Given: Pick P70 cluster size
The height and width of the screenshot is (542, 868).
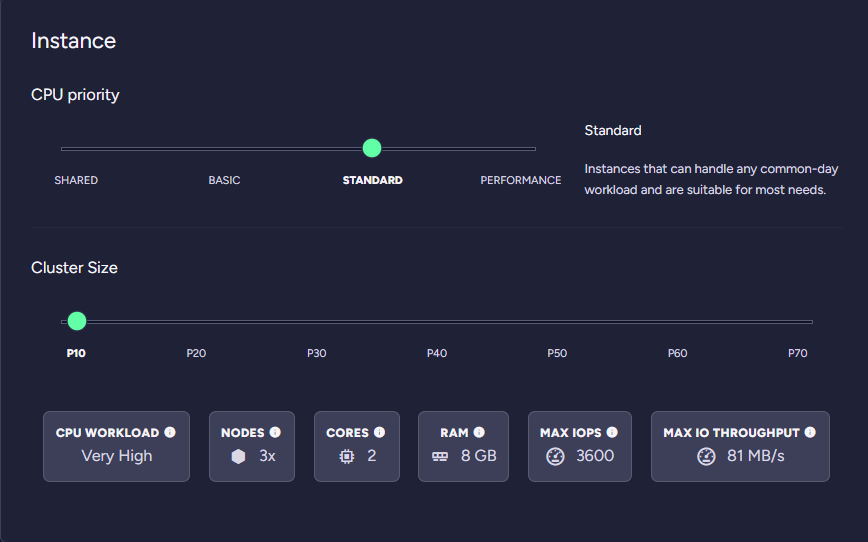Looking at the screenshot, I should [797, 353].
